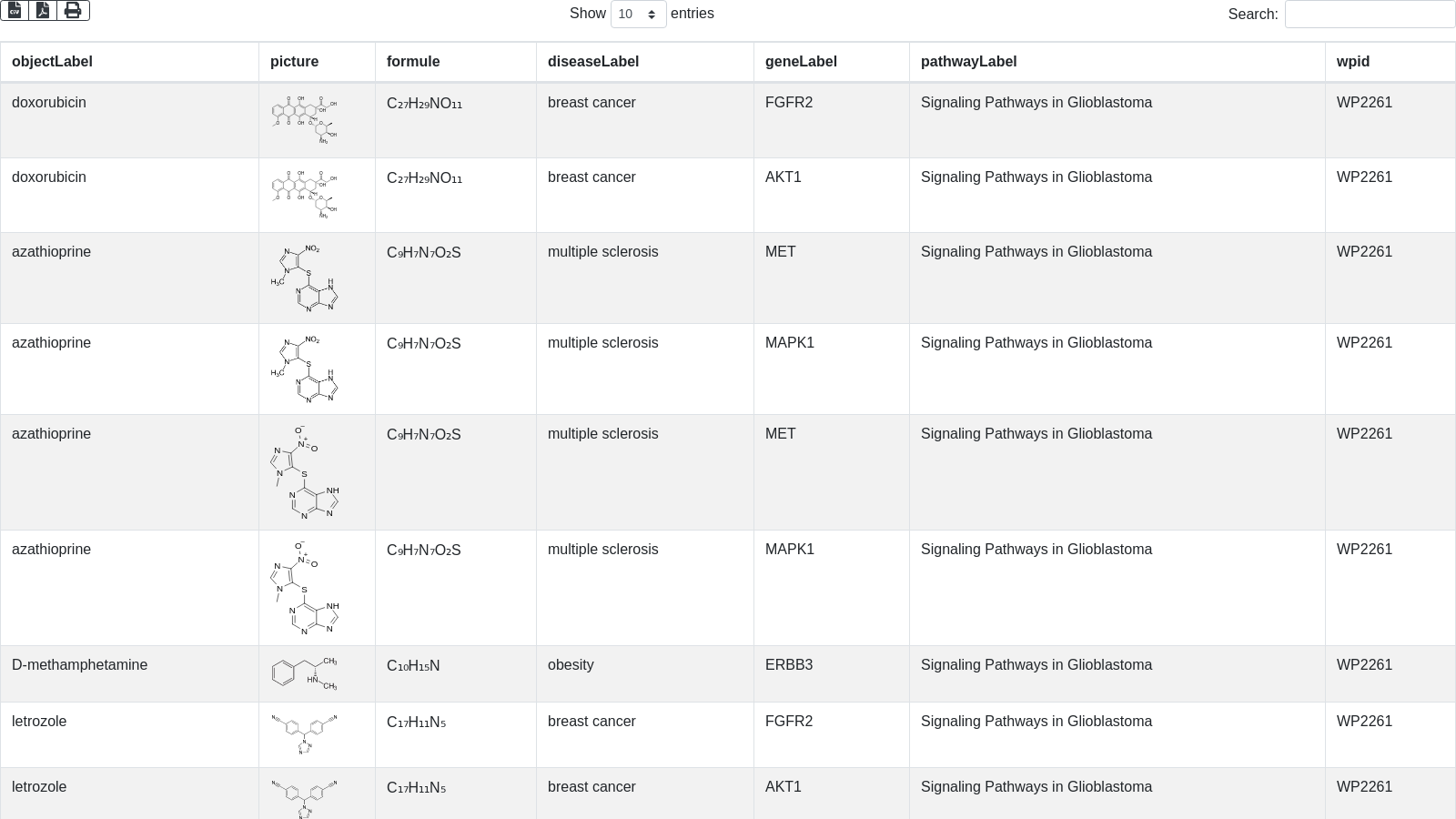The width and height of the screenshot is (1456, 819).
Task: Export the table as CSV
Action: 15,10
